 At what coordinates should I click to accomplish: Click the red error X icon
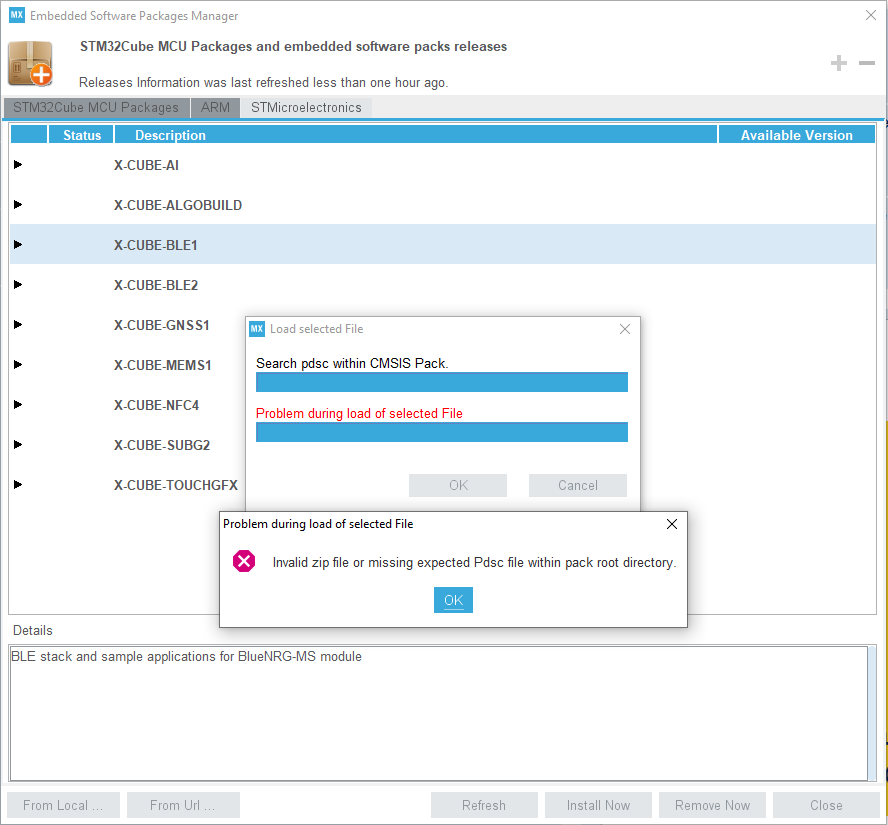click(244, 561)
